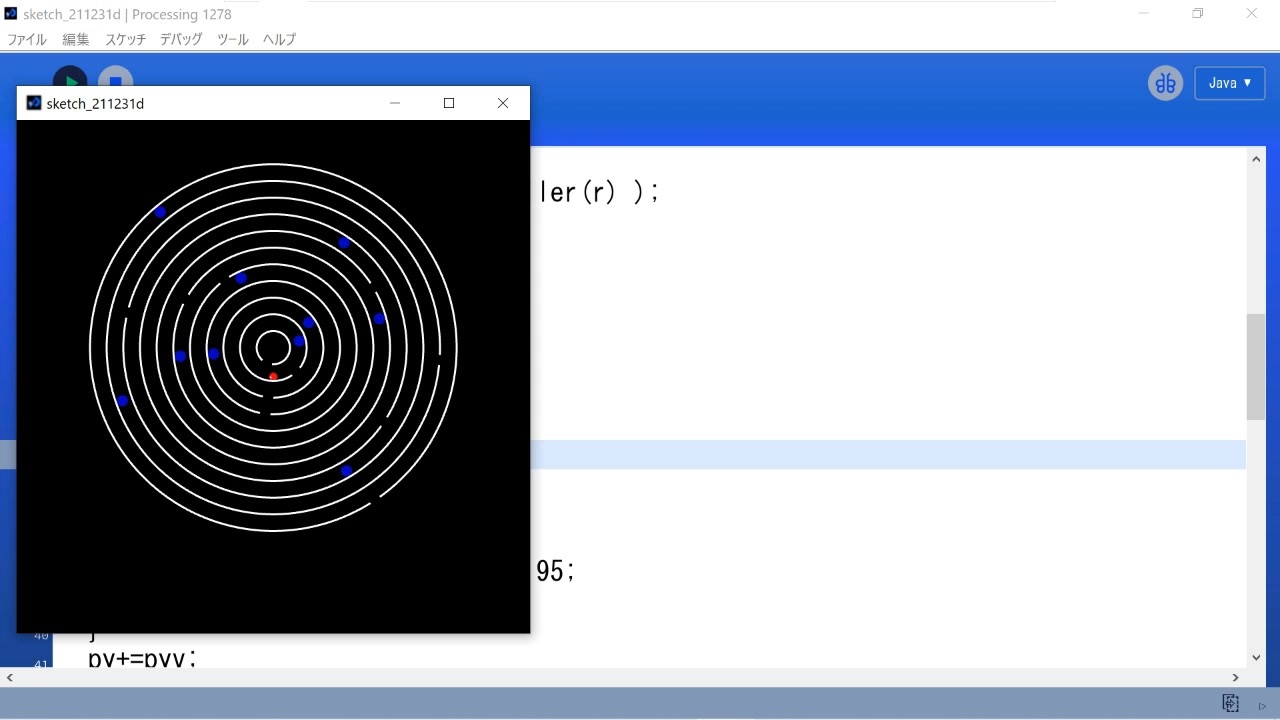Open the Java mode dropdown
The width and height of the screenshot is (1280, 720).
(x=1230, y=83)
